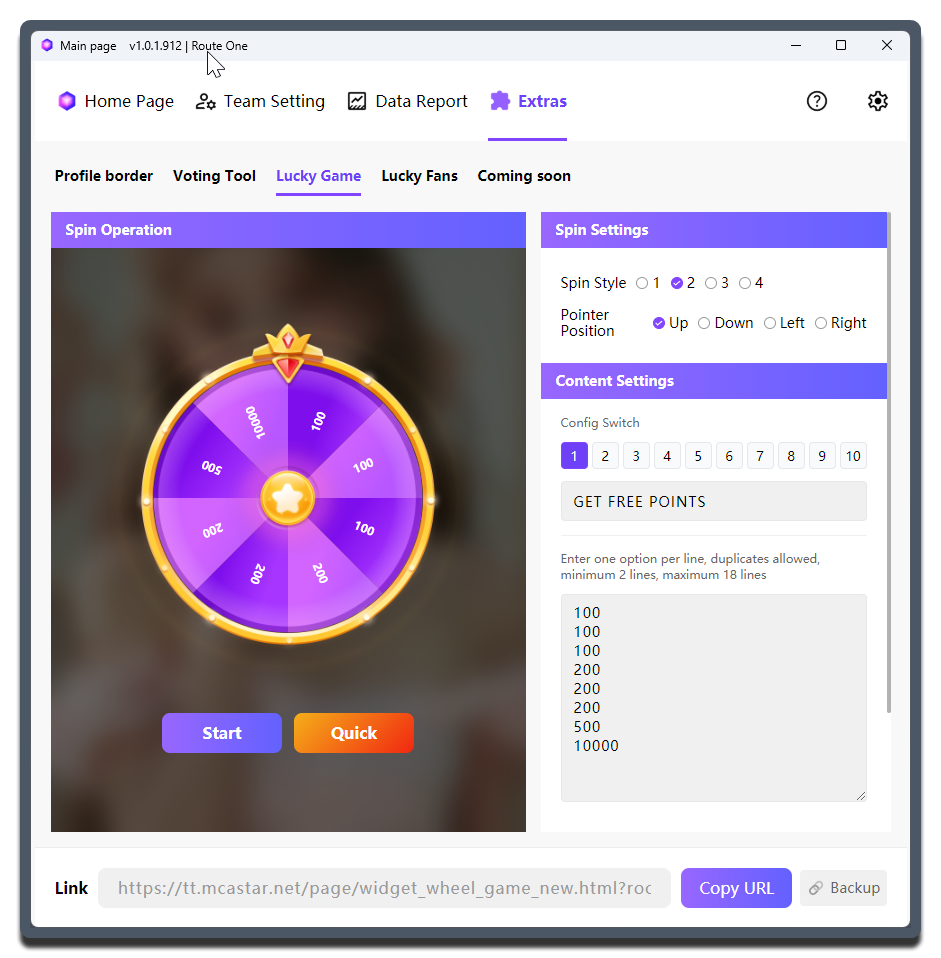Select Spin Style 3 radio button
The width and height of the screenshot is (941, 958).
[x=711, y=283]
